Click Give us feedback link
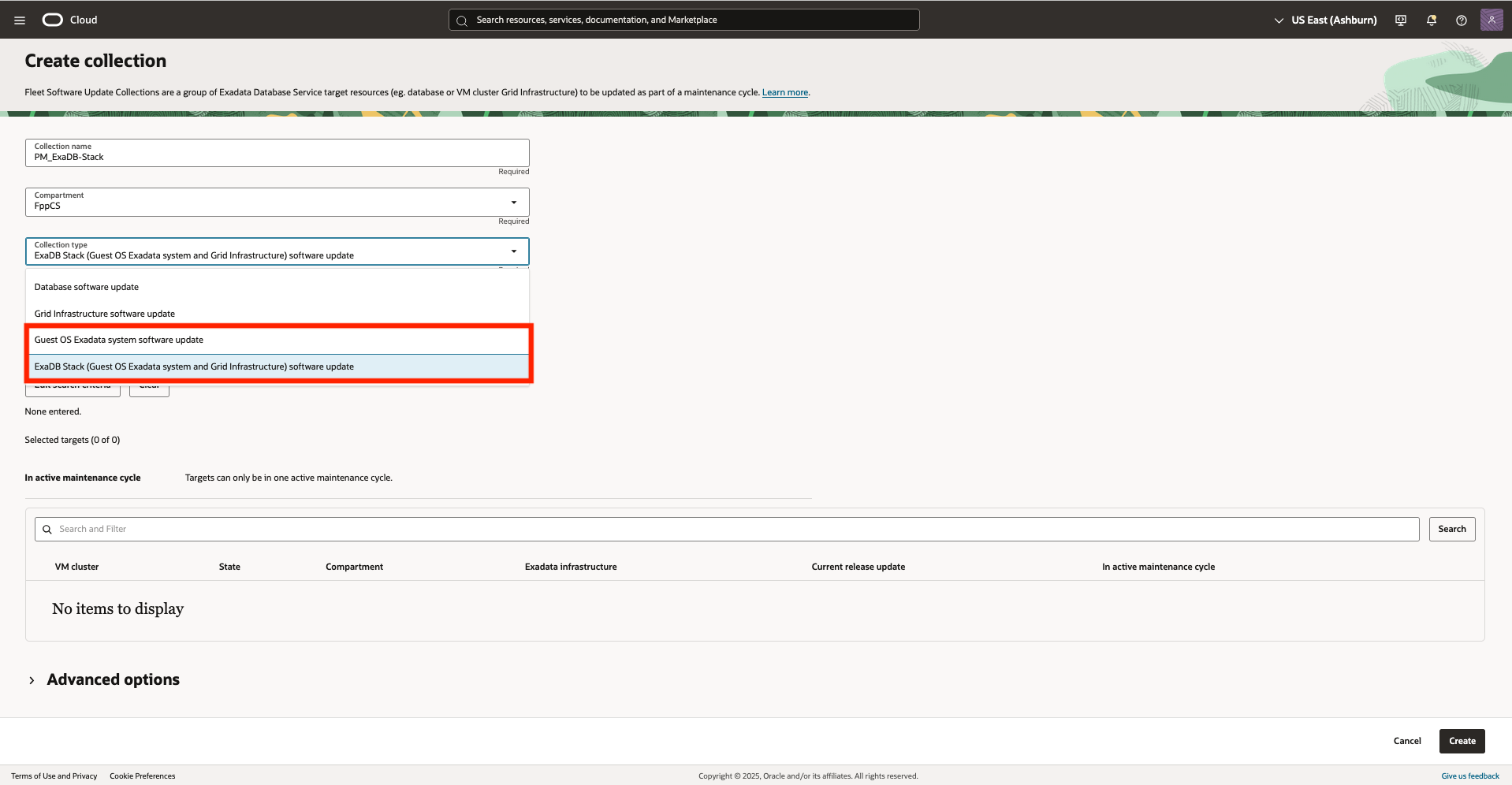 pos(1470,776)
